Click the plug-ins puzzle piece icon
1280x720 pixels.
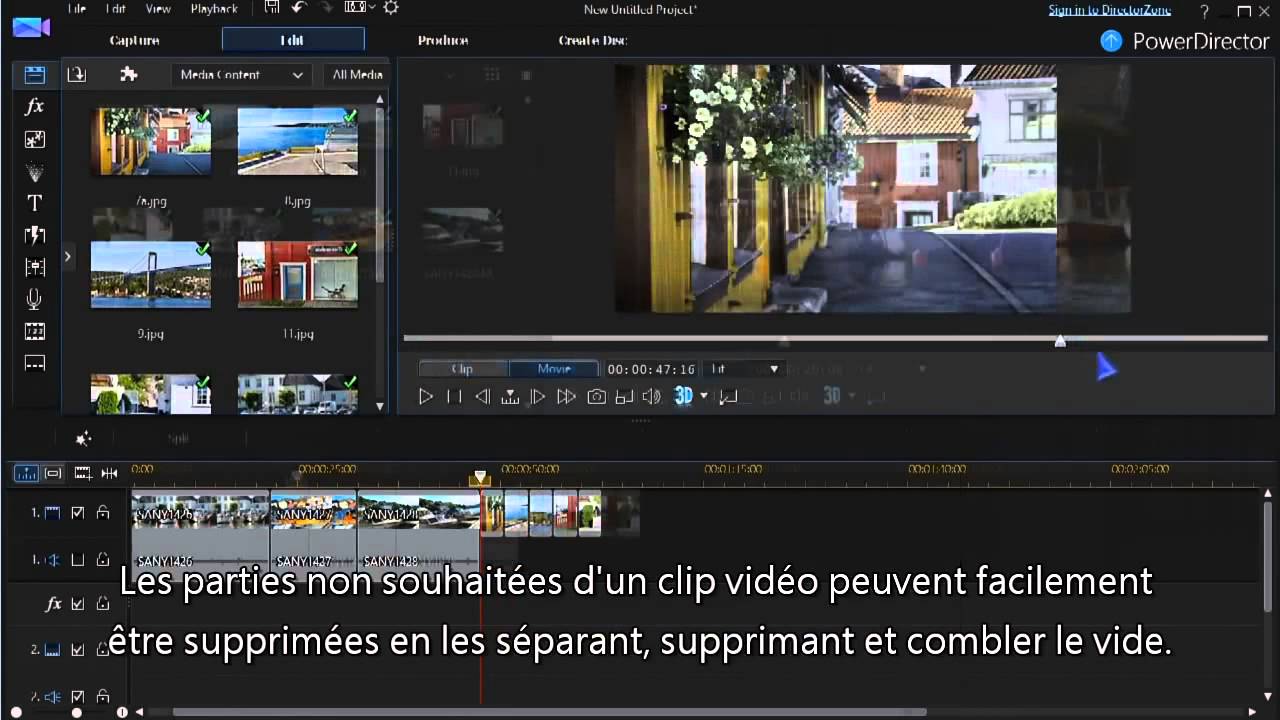[128, 74]
